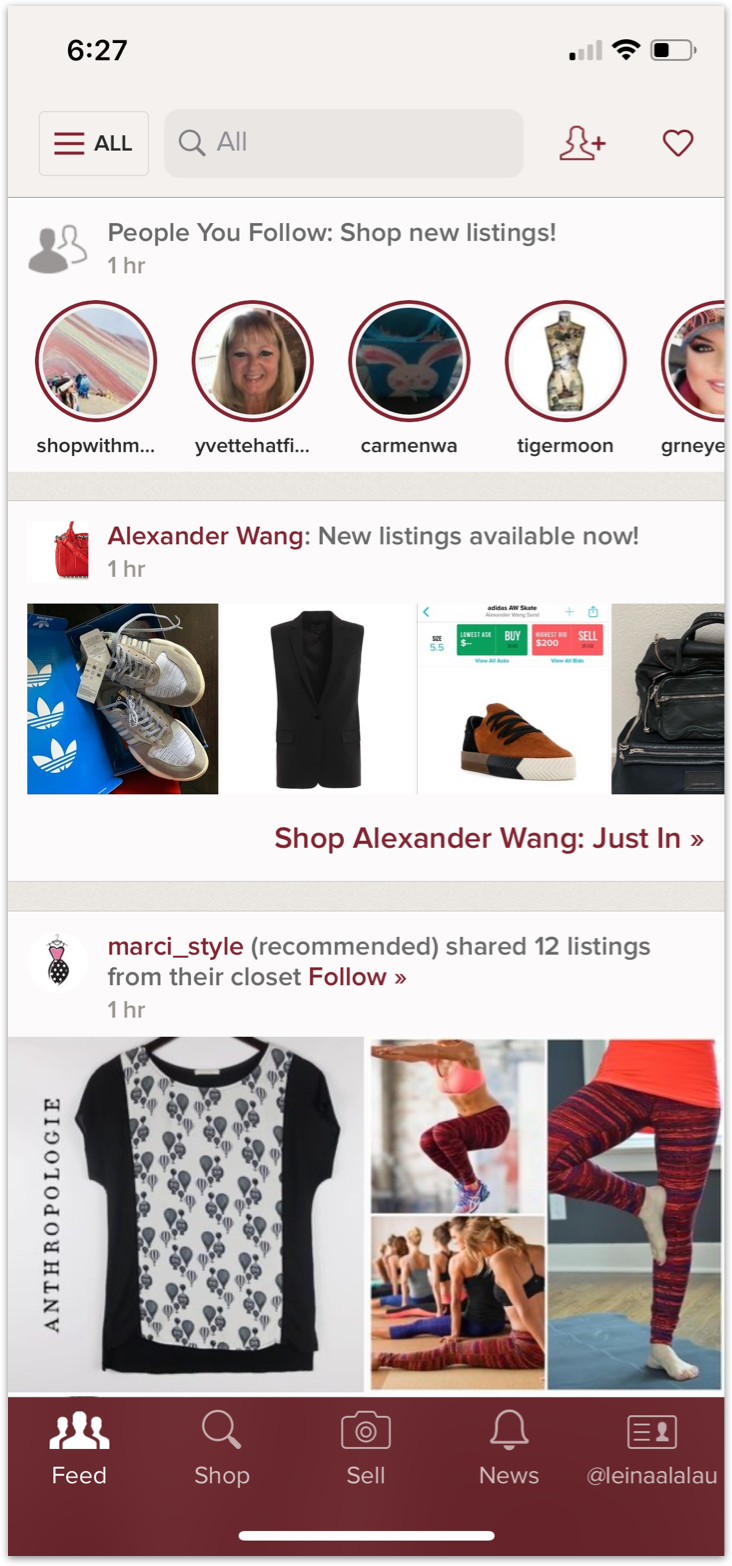The image size is (732, 1566).
Task: Tap the find people add-user icon
Action: tap(582, 144)
